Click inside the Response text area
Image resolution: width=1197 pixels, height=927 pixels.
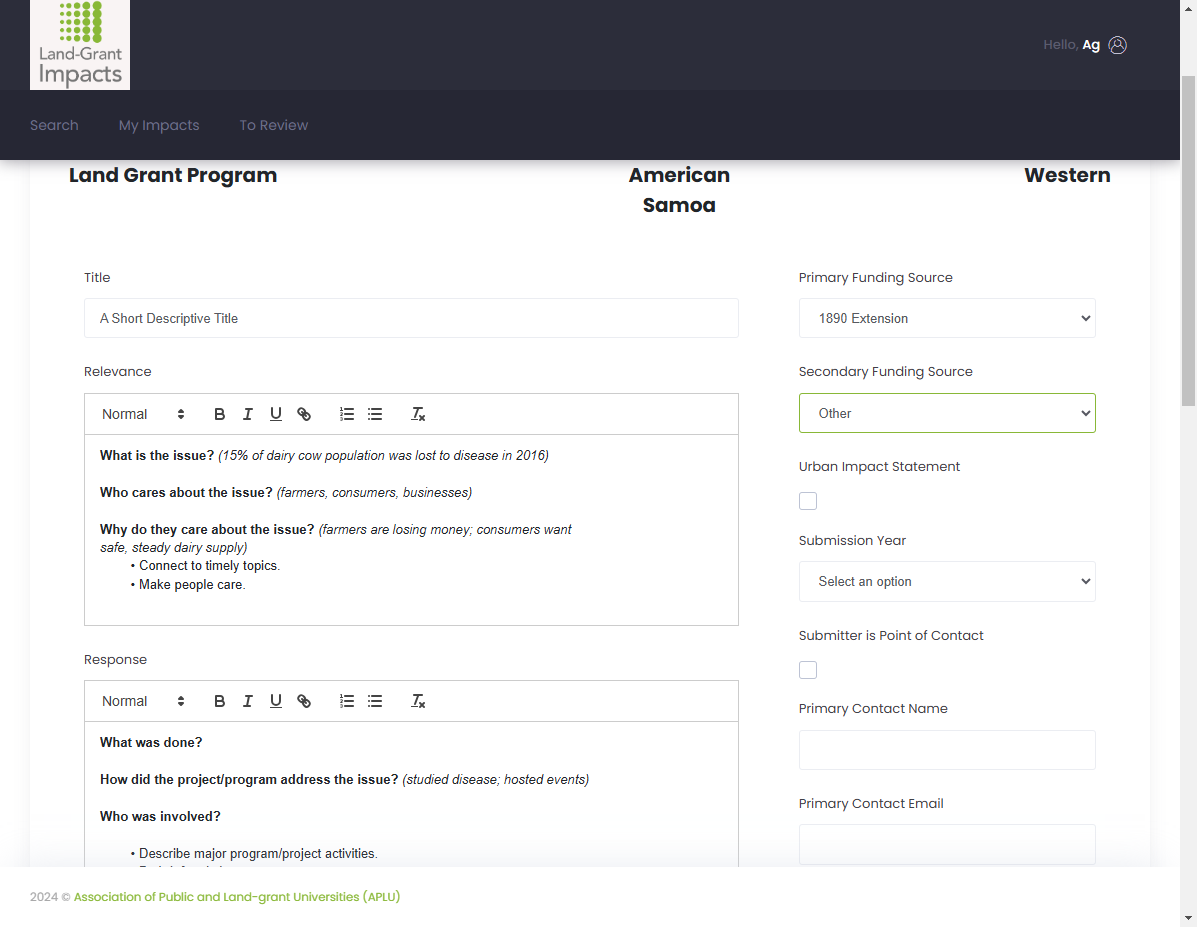[411, 794]
